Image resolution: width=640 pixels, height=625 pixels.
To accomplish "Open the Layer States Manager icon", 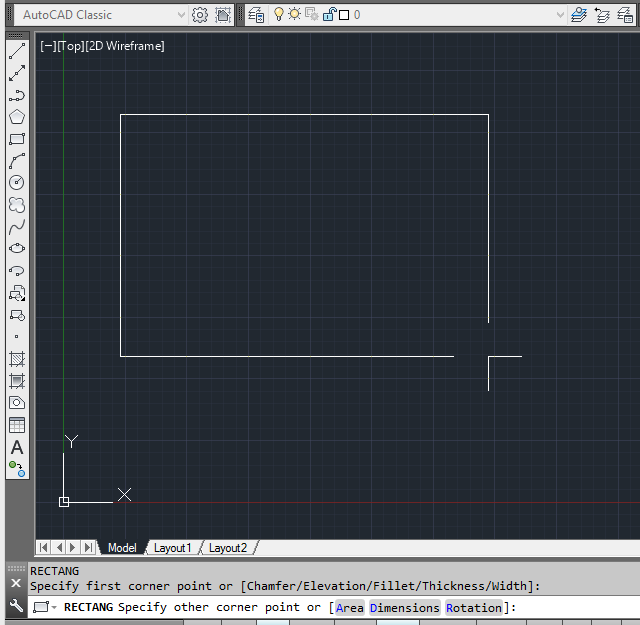I will click(x=625, y=15).
